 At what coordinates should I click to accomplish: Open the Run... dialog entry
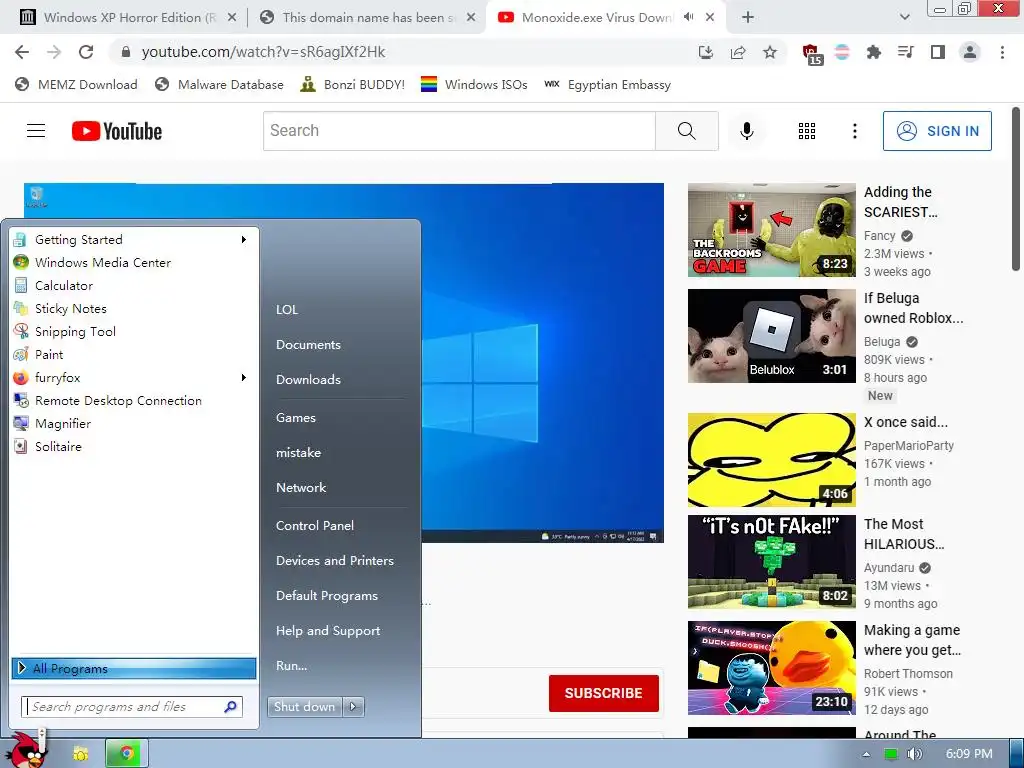(x=291, y=666)
